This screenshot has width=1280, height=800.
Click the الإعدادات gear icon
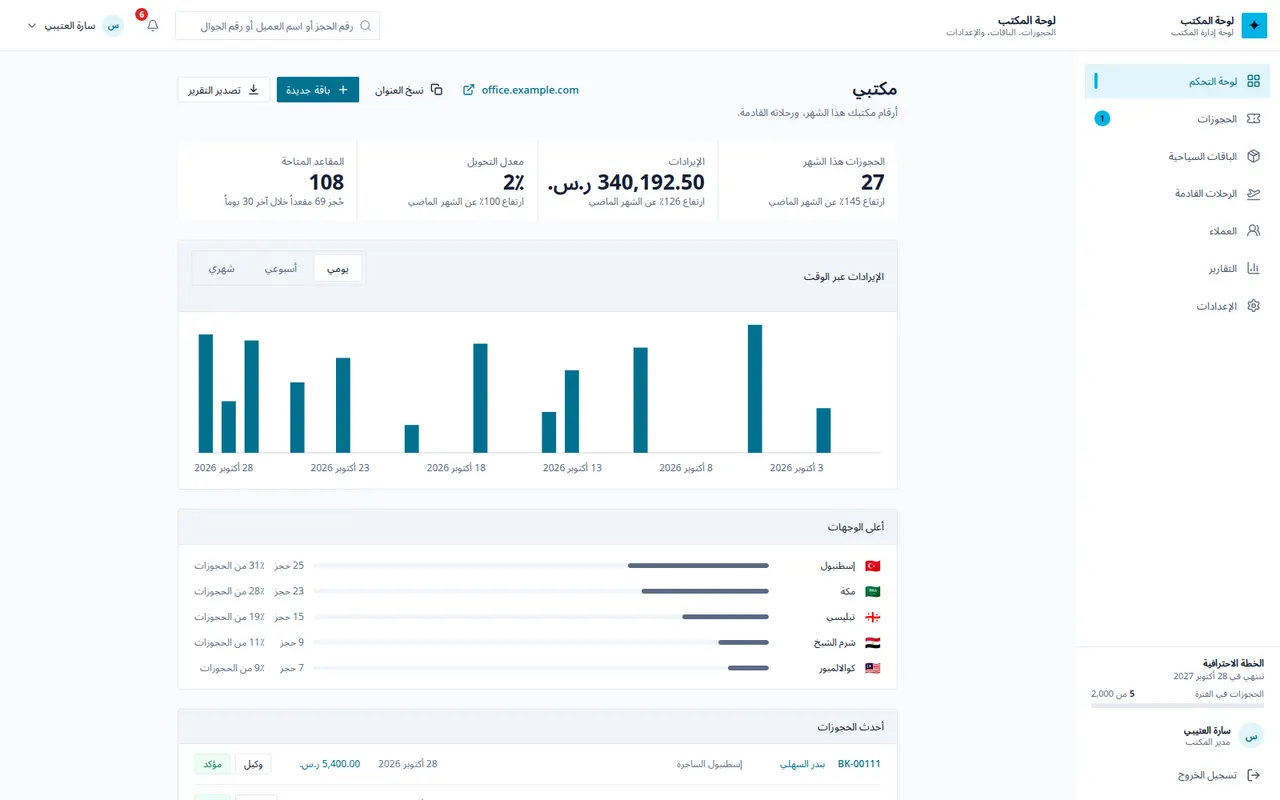(x=1253, y=306)
